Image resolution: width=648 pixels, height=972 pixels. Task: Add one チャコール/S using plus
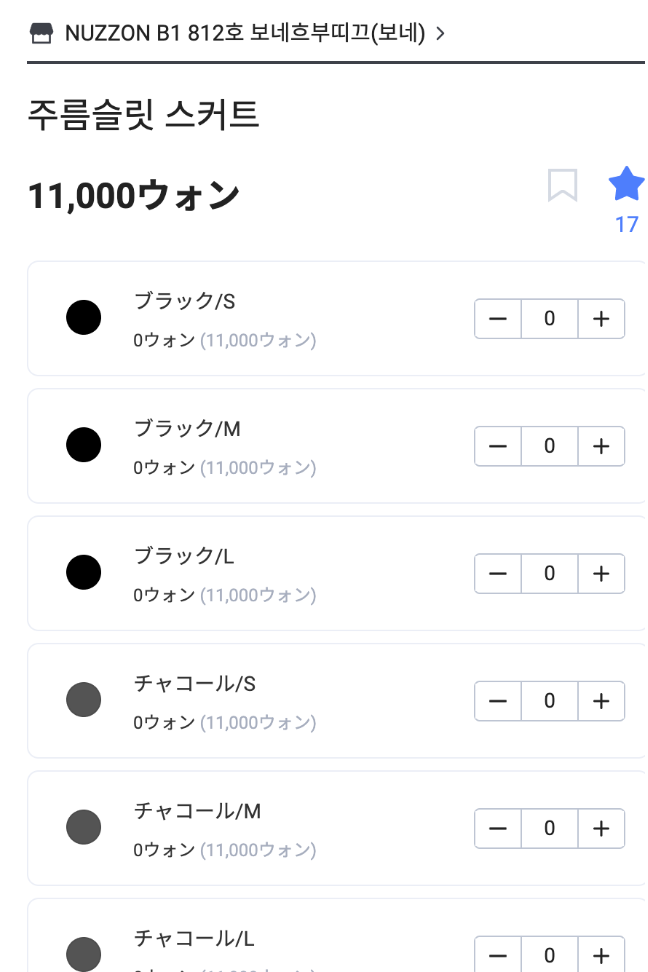(x=601, y=701)
